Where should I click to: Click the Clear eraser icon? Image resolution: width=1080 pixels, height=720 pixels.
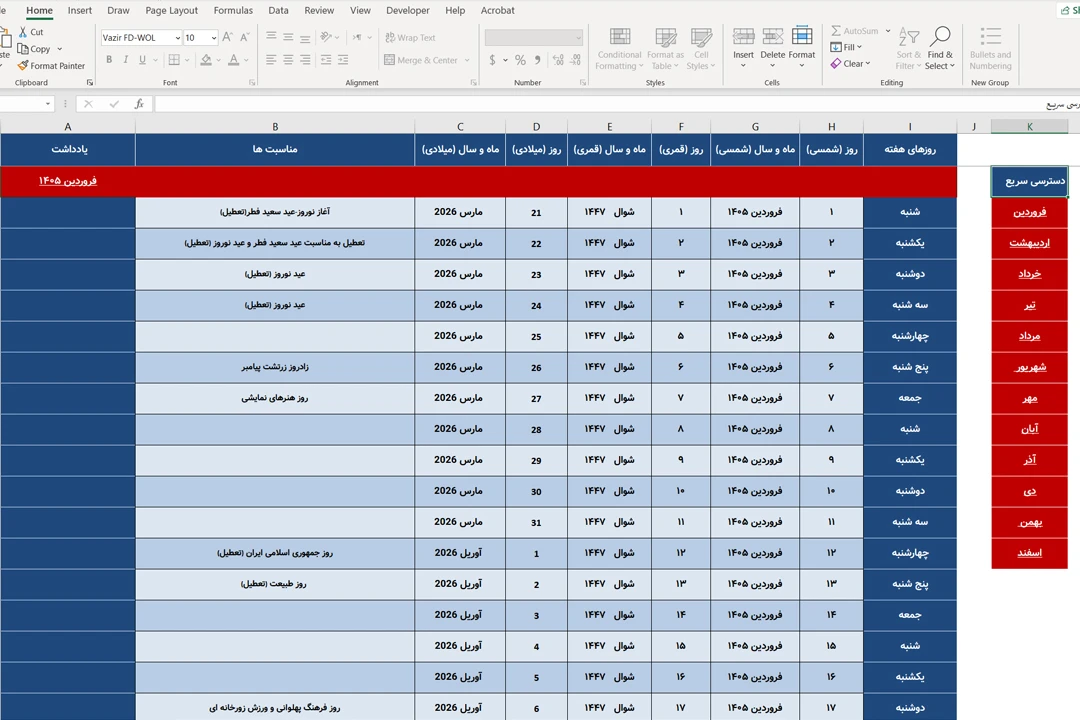tap(836, 64)
